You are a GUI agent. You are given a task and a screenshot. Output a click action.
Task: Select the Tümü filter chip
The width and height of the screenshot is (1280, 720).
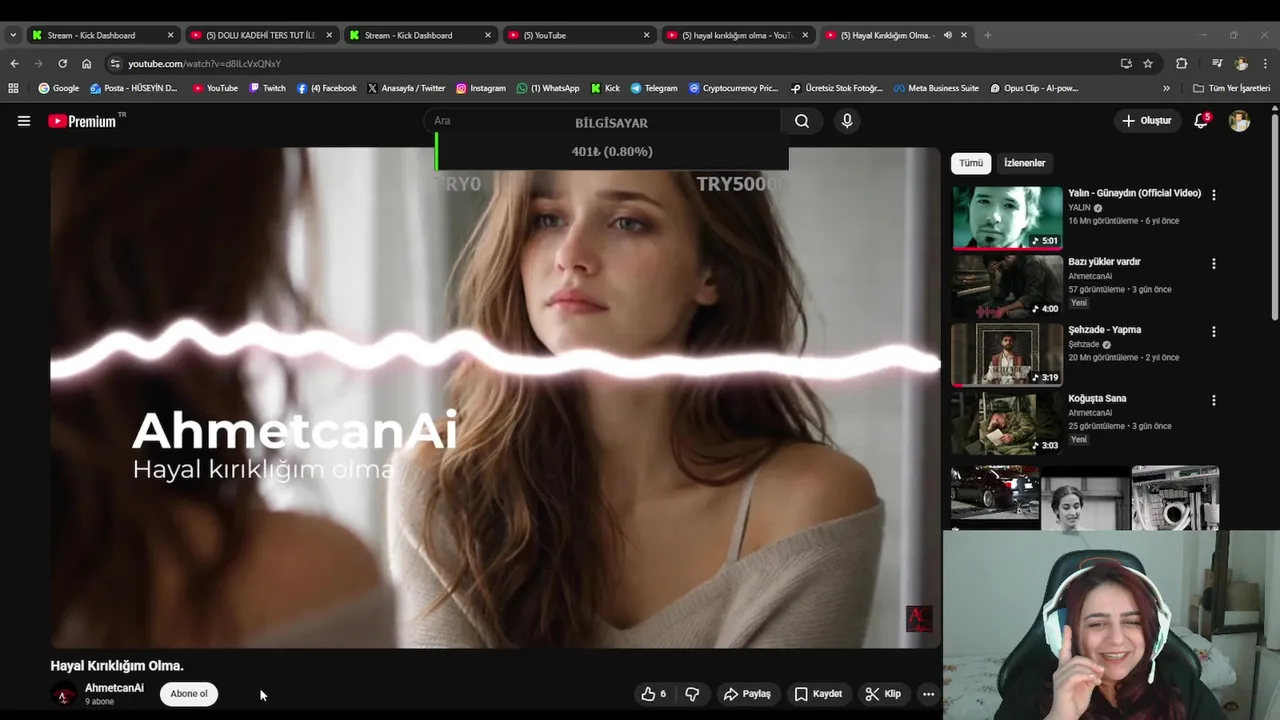[971, 163]
